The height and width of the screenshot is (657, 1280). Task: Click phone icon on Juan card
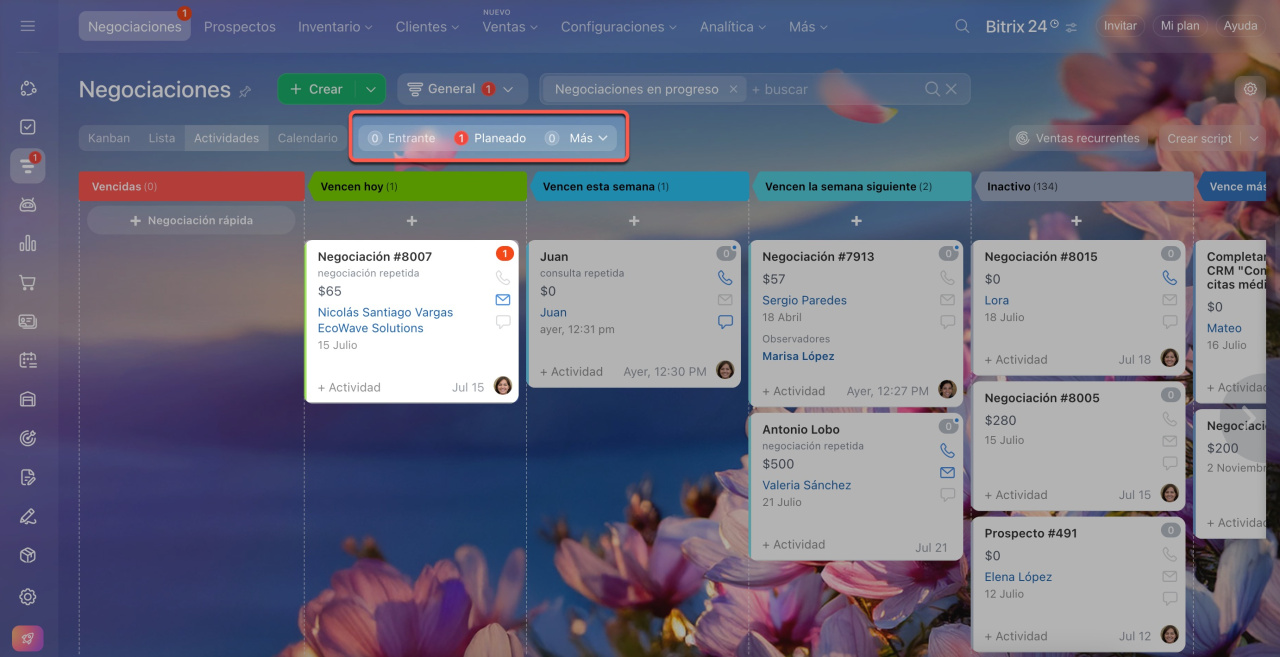tap(725, 278)
